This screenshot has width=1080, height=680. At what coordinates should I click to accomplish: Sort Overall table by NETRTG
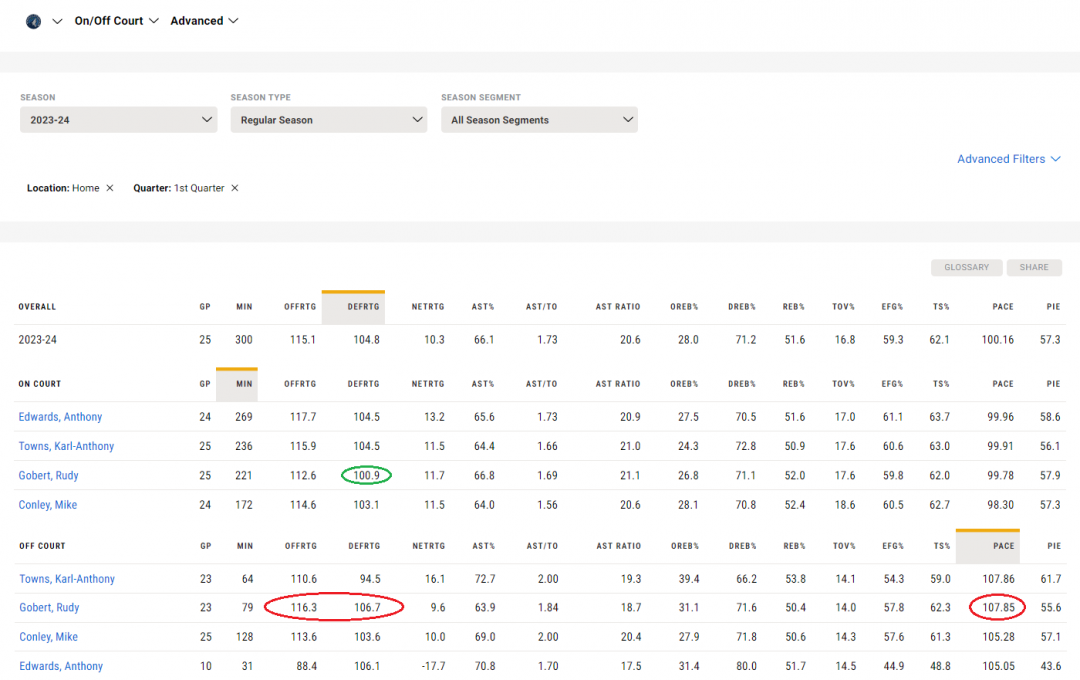pyautogui.click(x=428, y=307)
